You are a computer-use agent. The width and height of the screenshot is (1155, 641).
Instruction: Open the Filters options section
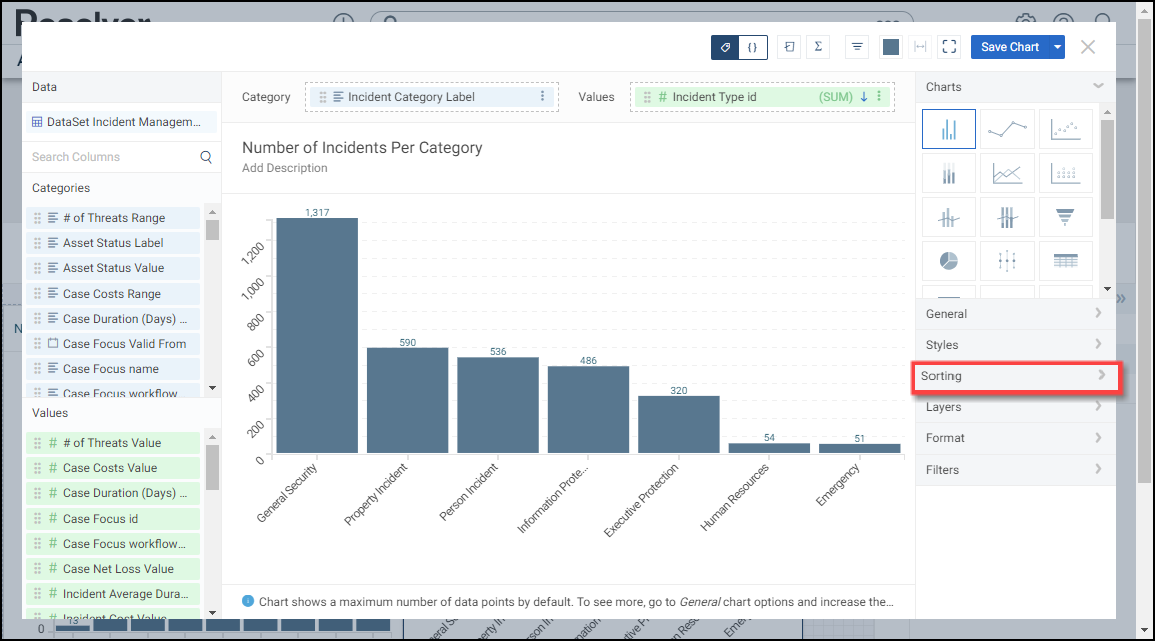pyautogui.click(x=1015, y=469)
